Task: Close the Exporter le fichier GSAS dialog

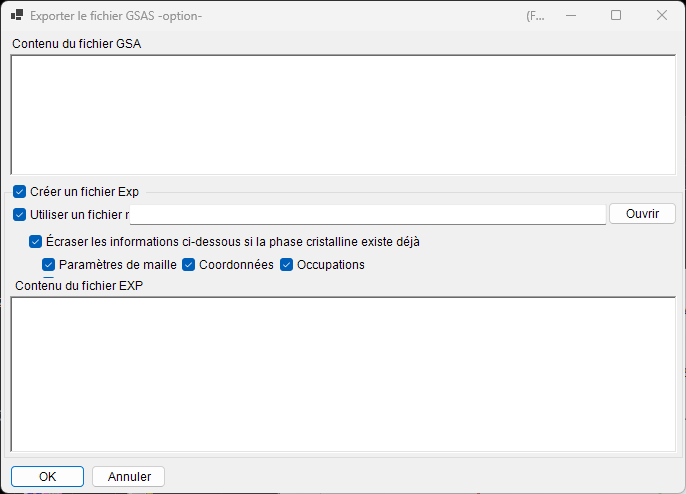Action: coord(662,16)
